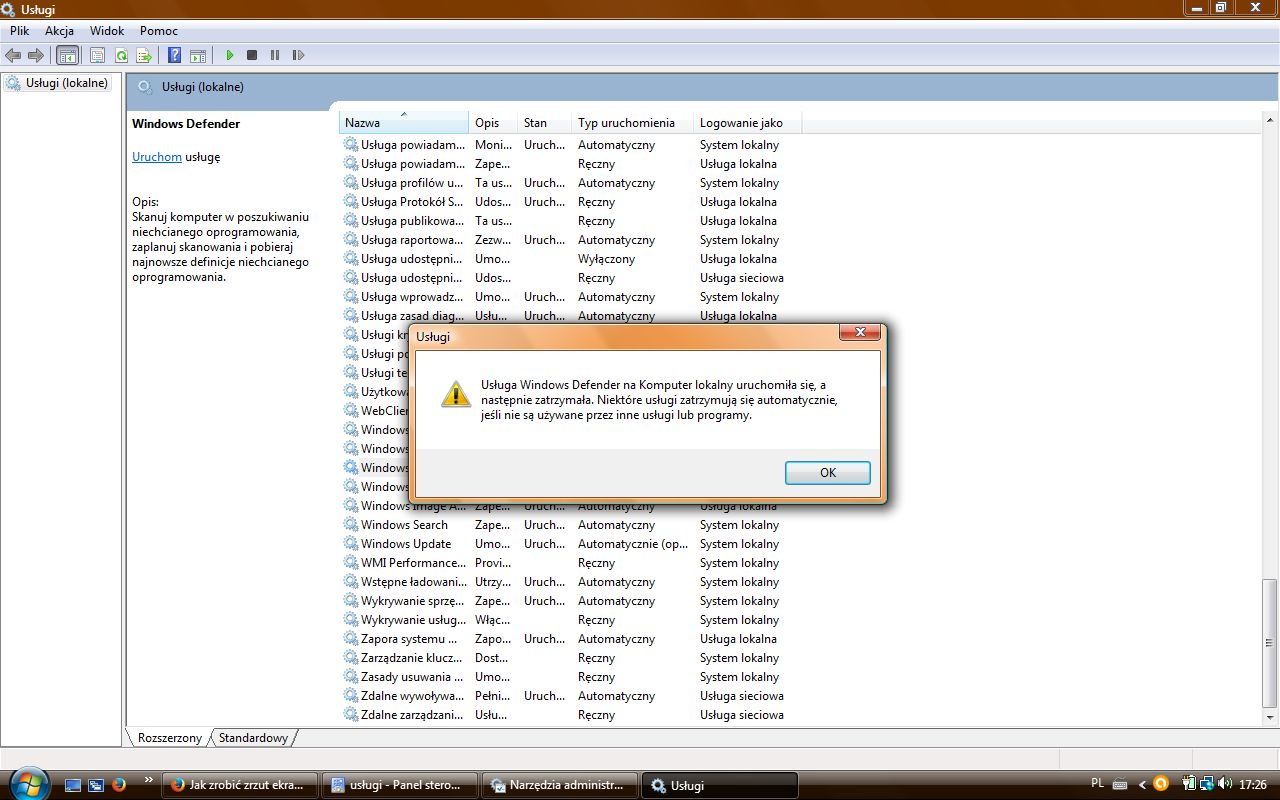Image resolution: width=1280 pixels, height=800 pixels.
Task: Select the Windows Update service row
Action: click(406, 544)
